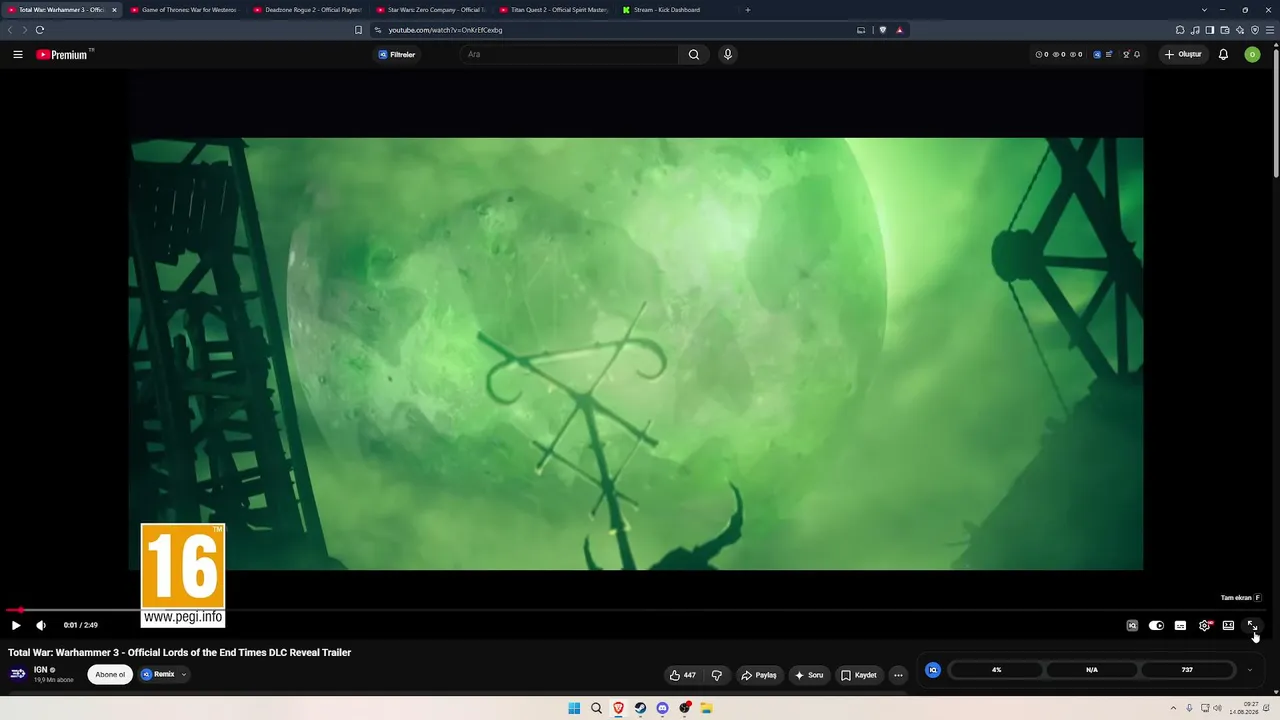Subscribe with Abone ol button

(x=110, y=675)
